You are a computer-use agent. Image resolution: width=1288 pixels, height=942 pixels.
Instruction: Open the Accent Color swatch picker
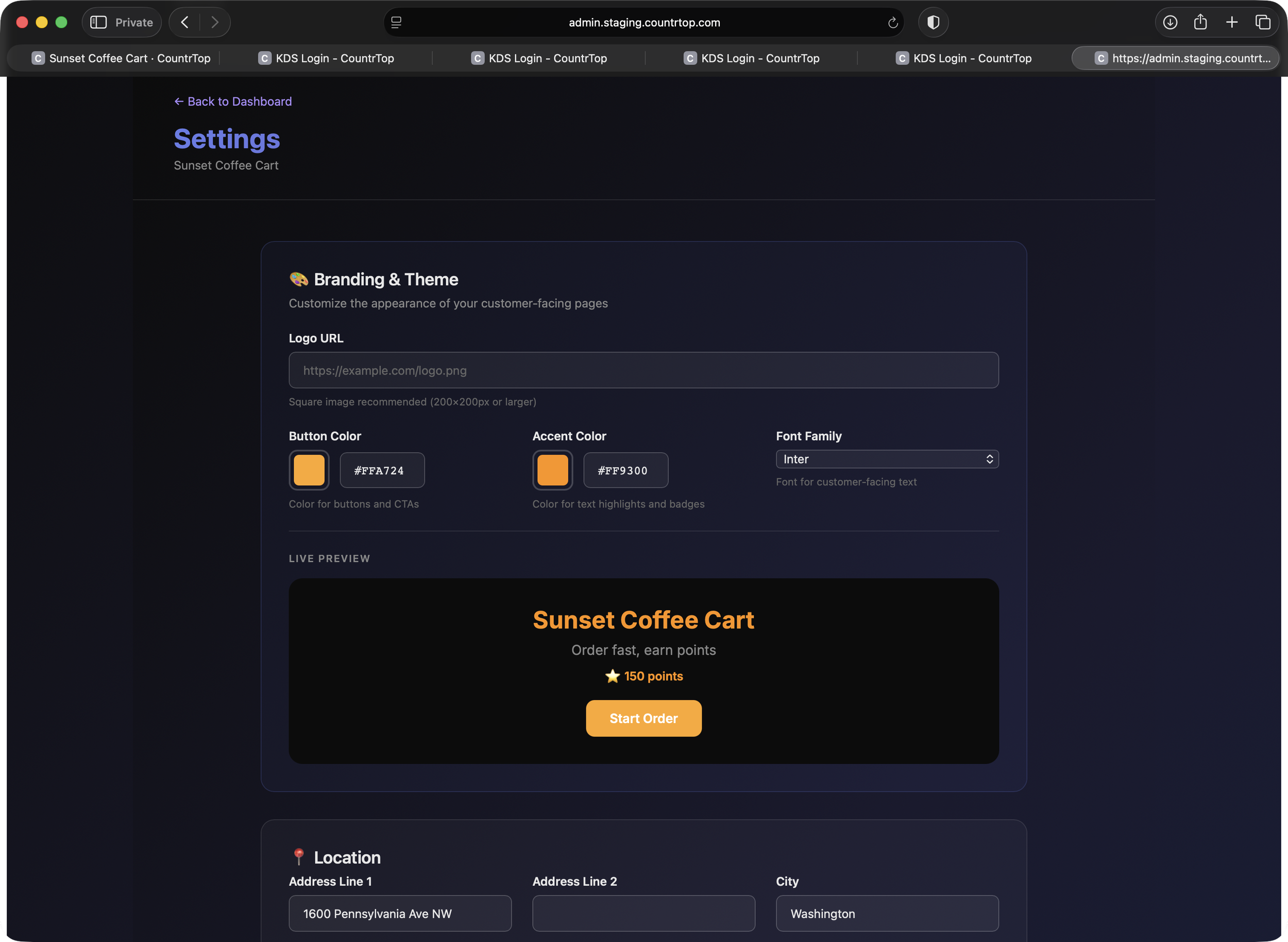pyautogui.click(x=552, y=470)
